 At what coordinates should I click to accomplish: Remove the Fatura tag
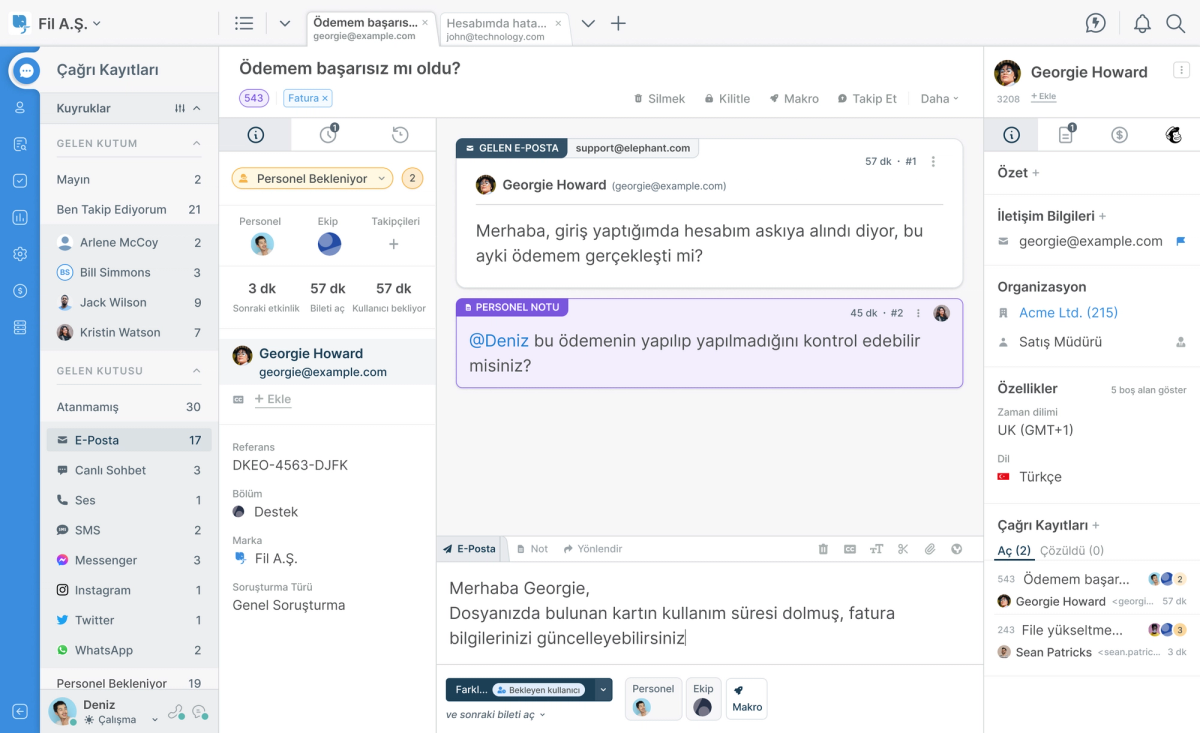click(325, 98)
